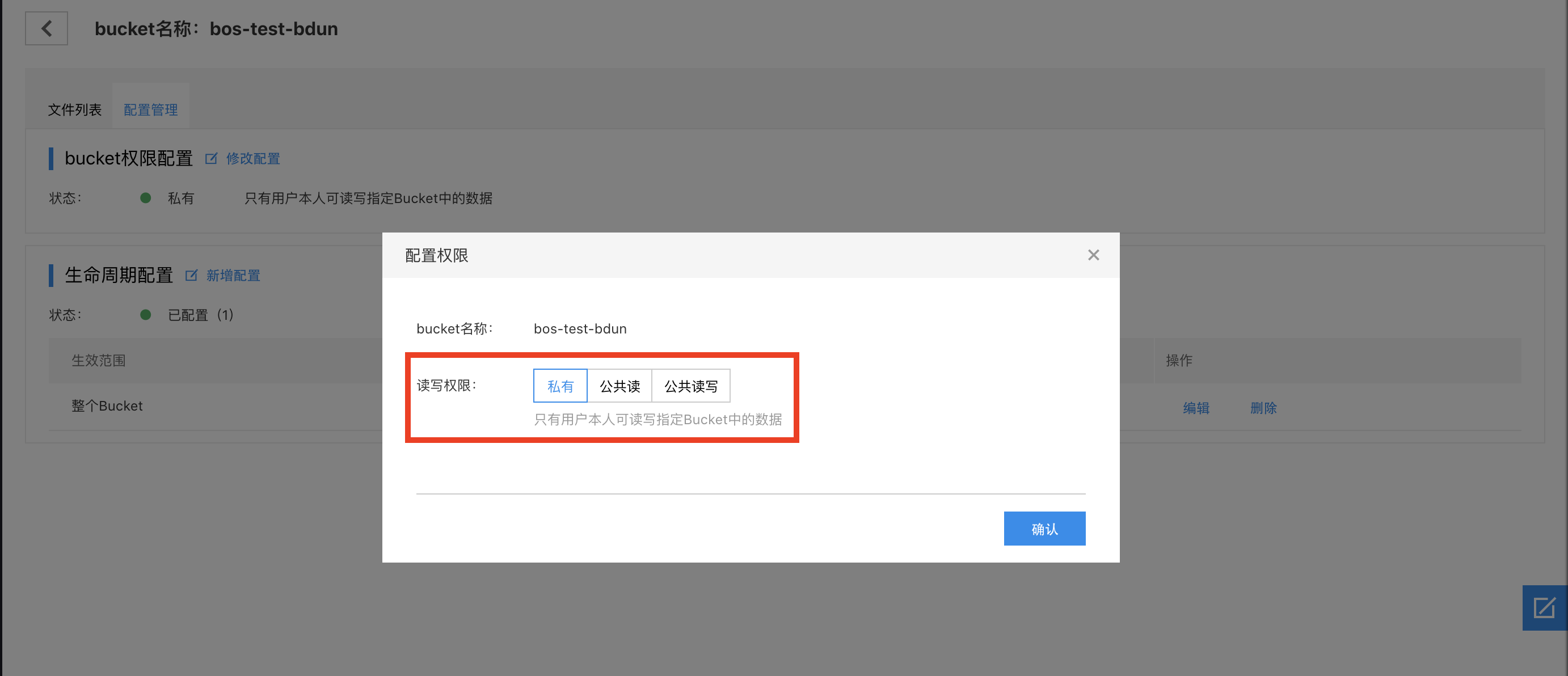Click the 配置权限 dialog title
Viewport: 1568px width, 676px height.
(436, 256)
